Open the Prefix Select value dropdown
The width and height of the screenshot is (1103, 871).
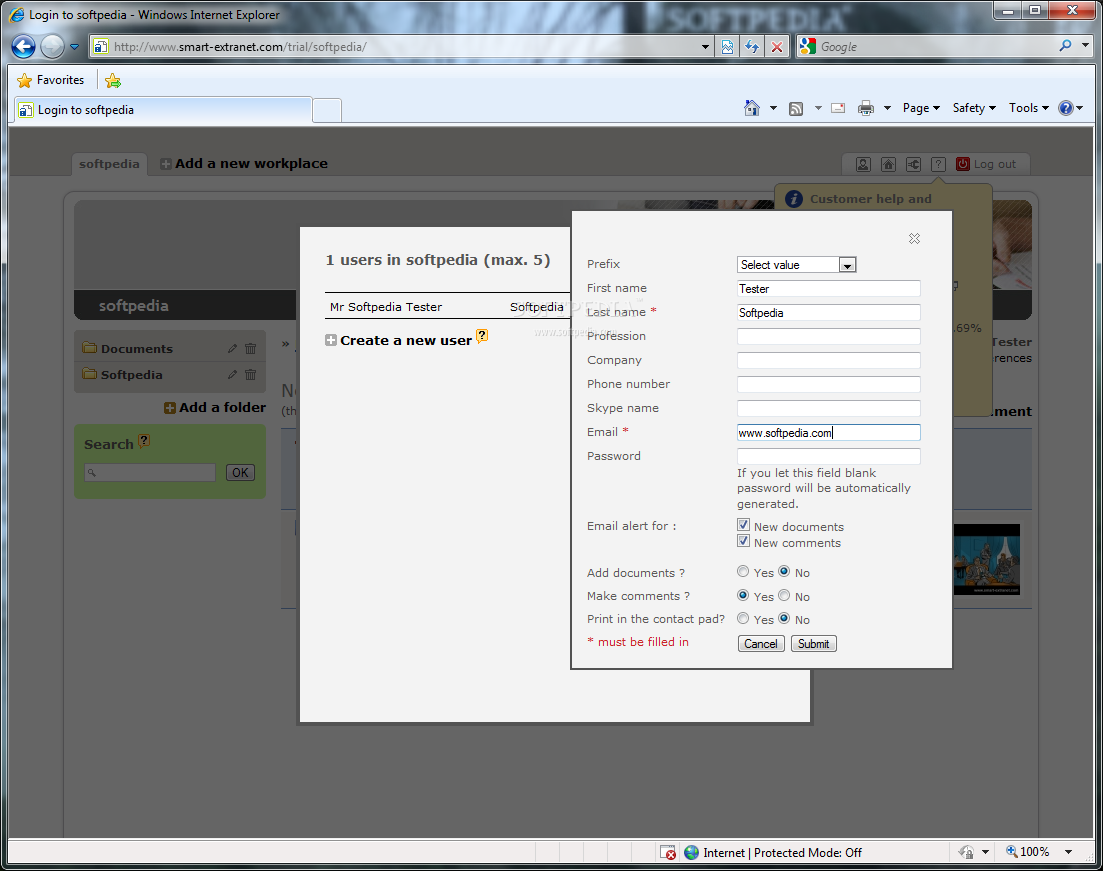(796, 265)
